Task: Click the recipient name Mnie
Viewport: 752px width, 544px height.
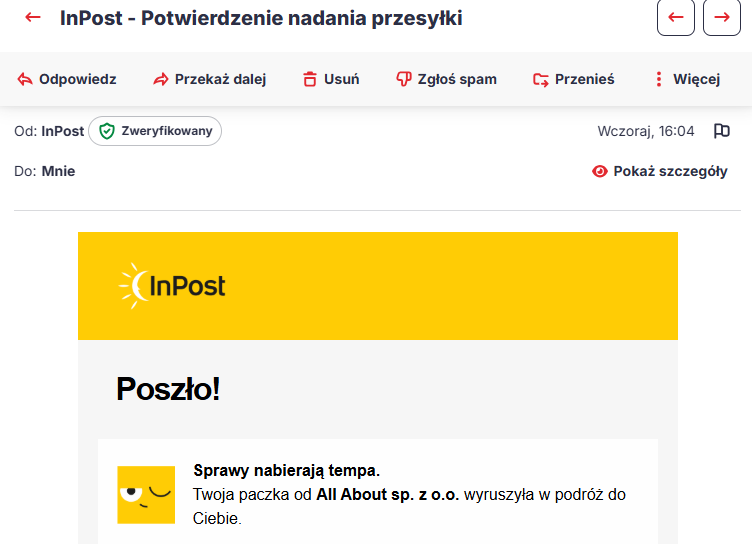Action: pos(58,171)
